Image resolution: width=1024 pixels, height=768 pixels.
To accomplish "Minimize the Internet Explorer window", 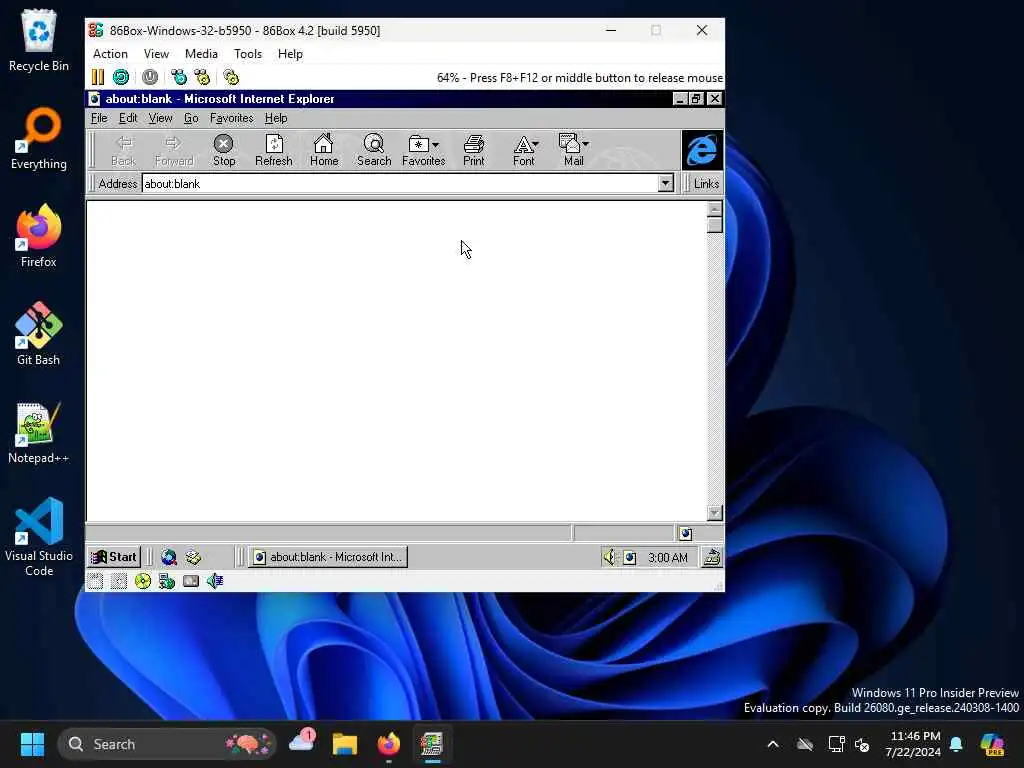I will tap(680, 99).
